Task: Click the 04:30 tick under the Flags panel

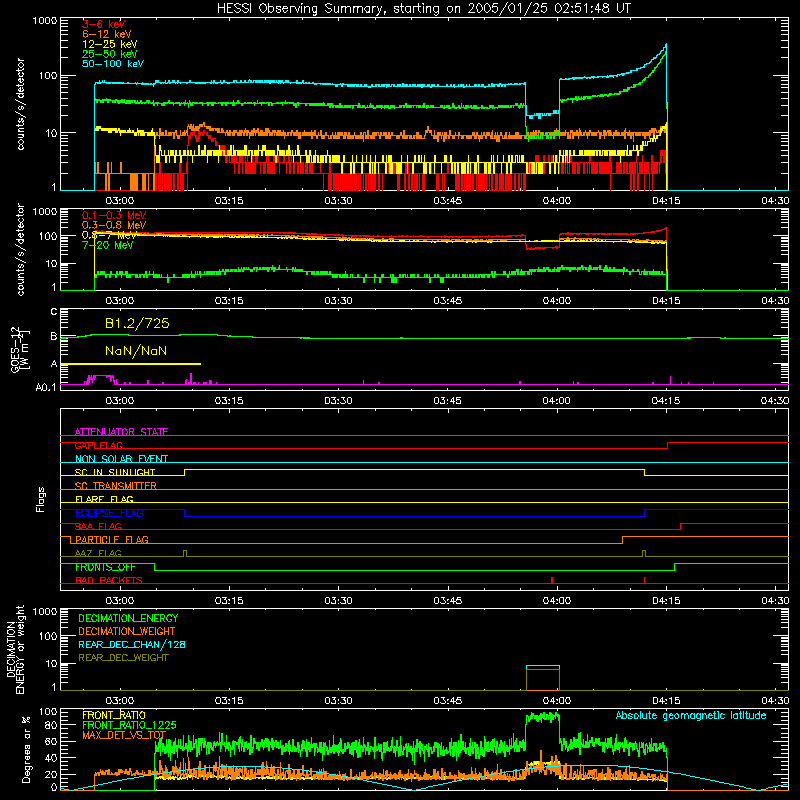Action: click(775, 601)
